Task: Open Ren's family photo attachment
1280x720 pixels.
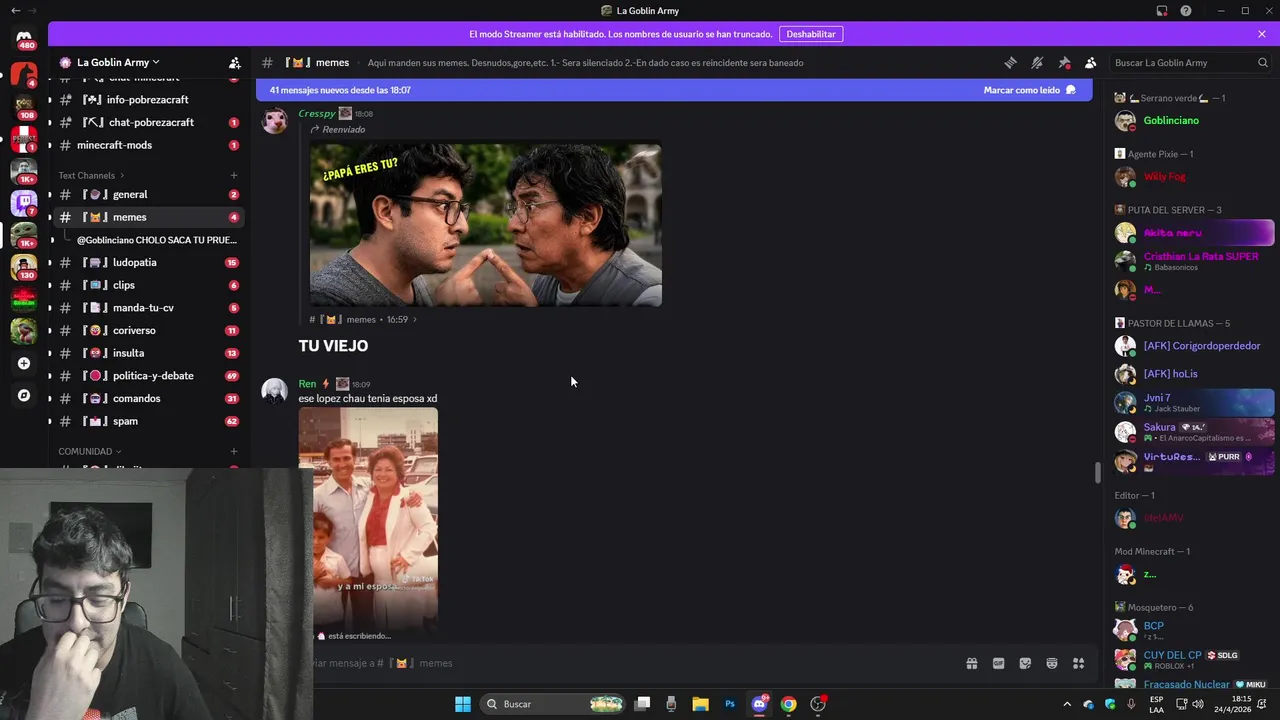Action: 368,518
